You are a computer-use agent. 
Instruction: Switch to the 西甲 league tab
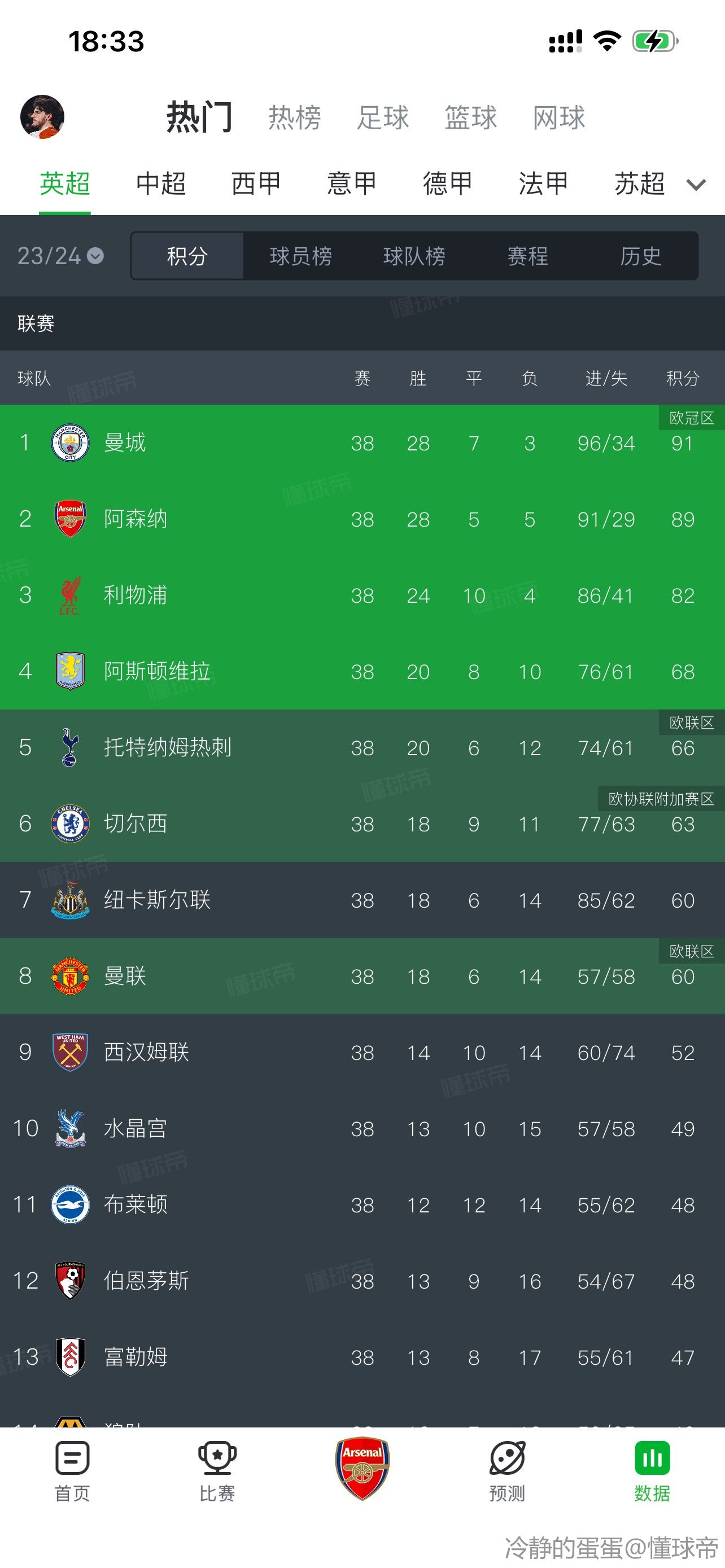point(256,183)
